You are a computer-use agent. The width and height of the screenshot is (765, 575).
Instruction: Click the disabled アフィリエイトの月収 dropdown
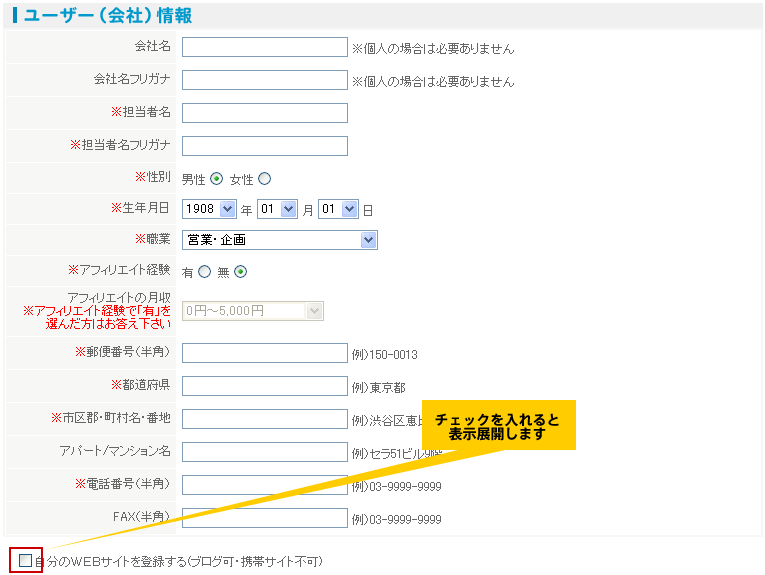pos(253,311)
